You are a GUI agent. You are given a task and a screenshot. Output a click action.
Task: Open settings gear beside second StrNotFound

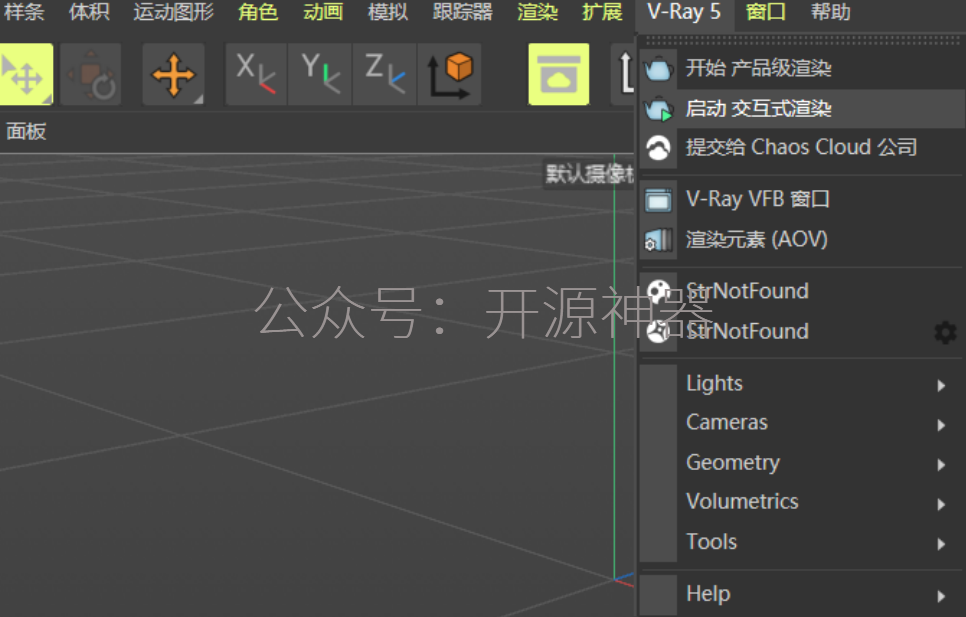pyautogui.click(x=945, y=333)
